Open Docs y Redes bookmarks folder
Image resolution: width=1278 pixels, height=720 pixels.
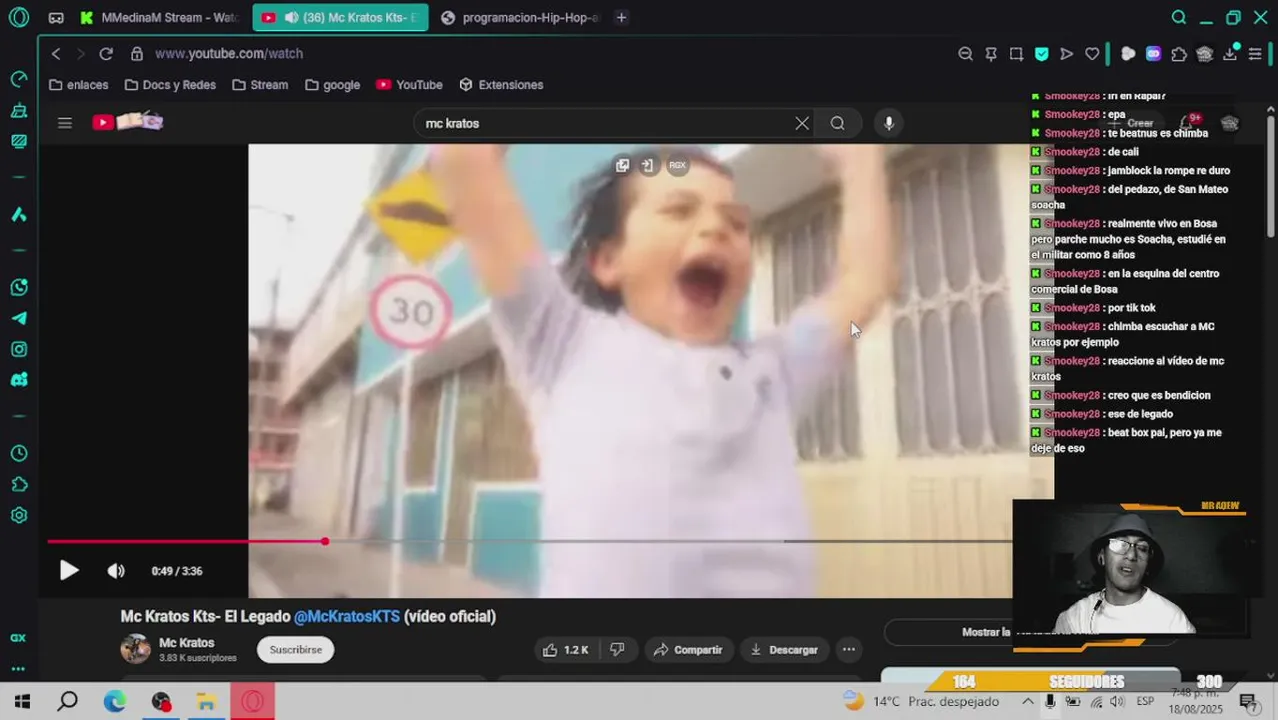(170, 85)
